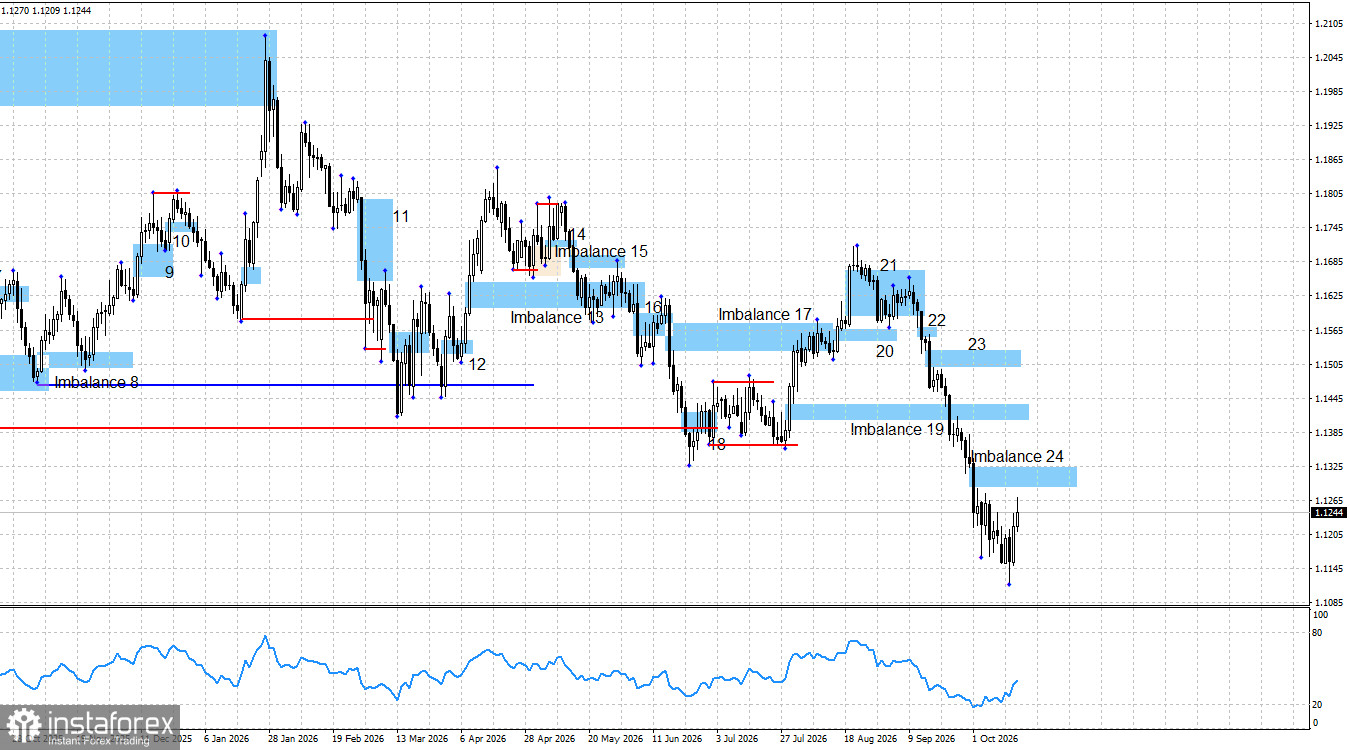Click the 1.1565 price axis label

click(1329, 330)
